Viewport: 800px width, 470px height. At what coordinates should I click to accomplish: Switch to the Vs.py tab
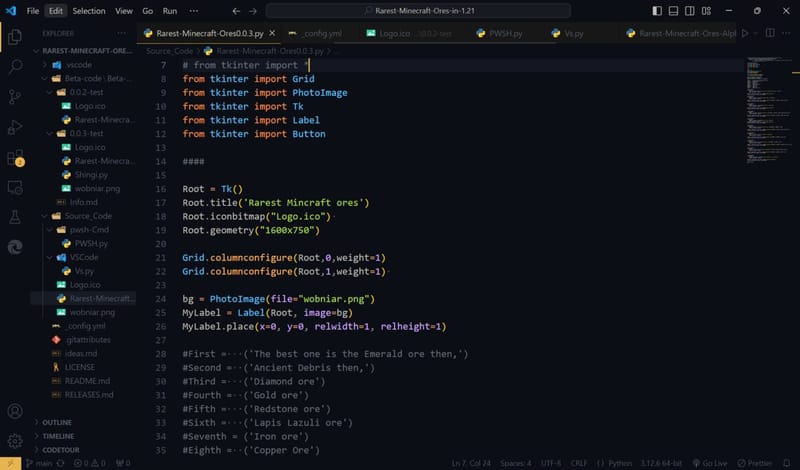(567, 33)
